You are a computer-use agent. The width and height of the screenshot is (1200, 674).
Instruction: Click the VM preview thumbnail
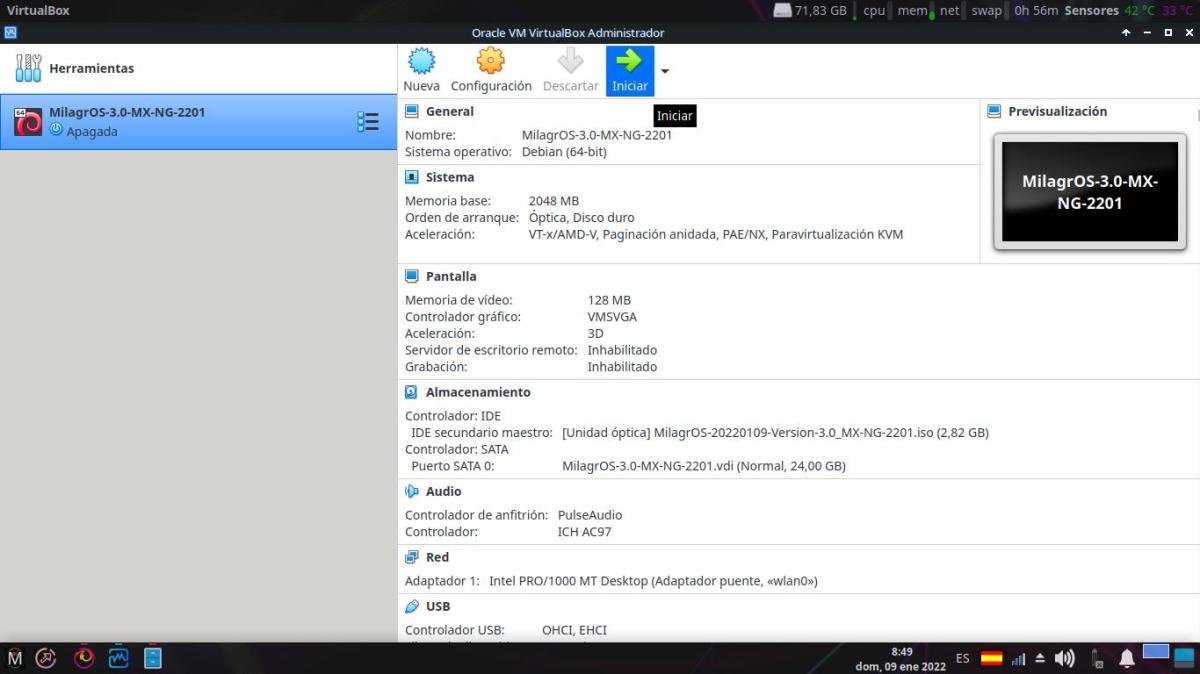click(1089, 192)
